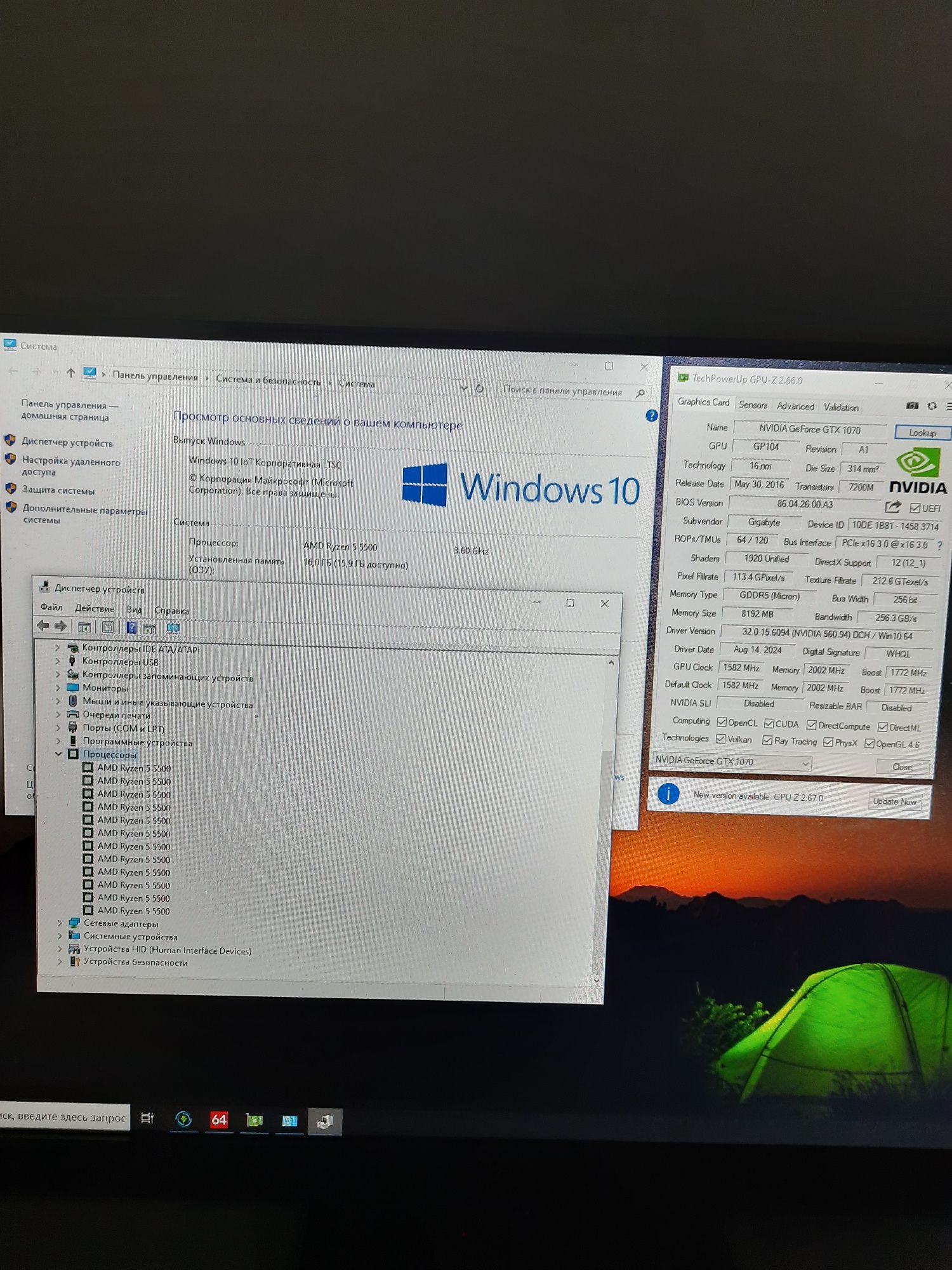Open the Файл menu in Device Manager

point(51,608)
